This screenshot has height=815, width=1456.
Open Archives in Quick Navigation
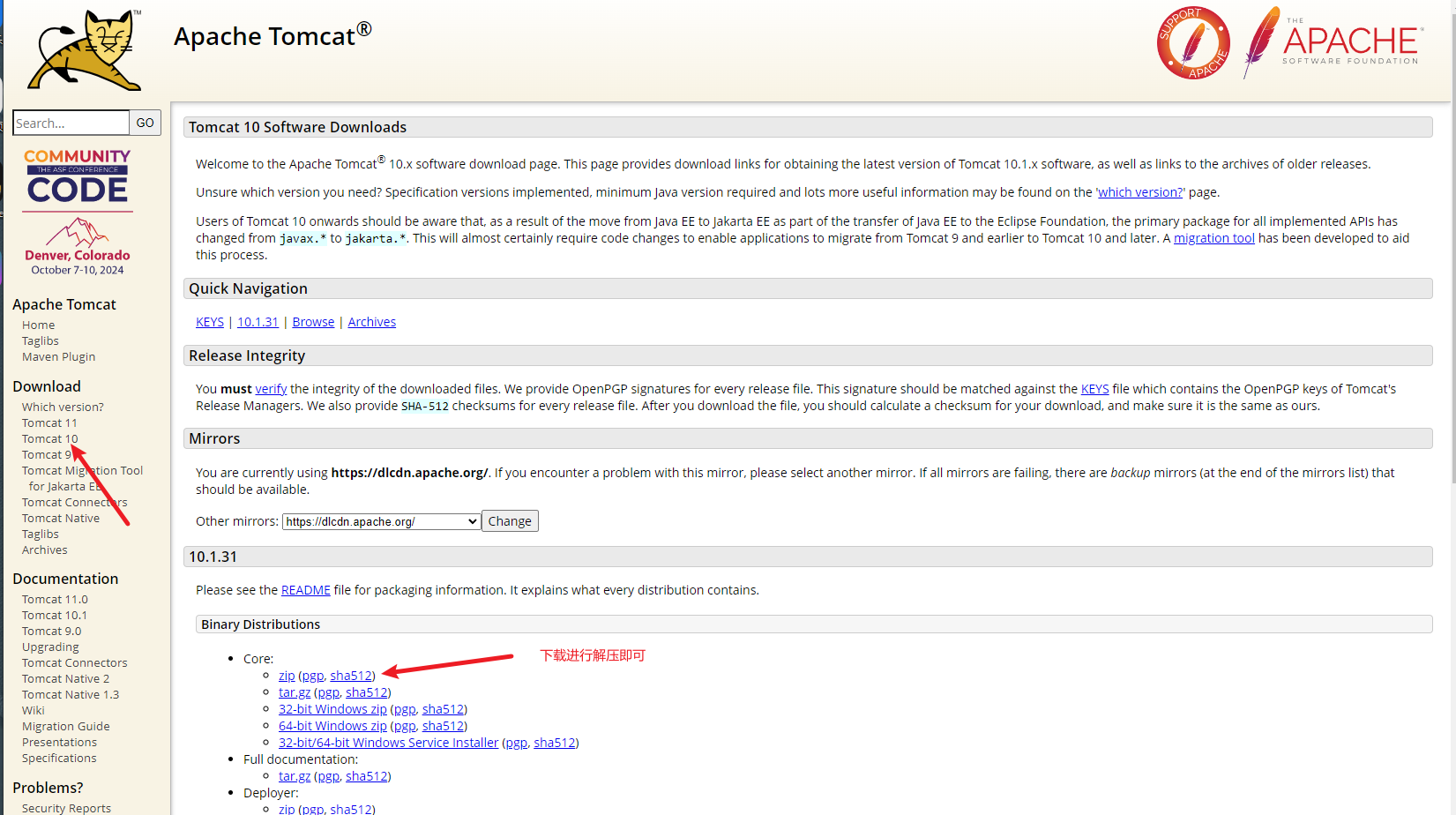(x=371, y=322)
